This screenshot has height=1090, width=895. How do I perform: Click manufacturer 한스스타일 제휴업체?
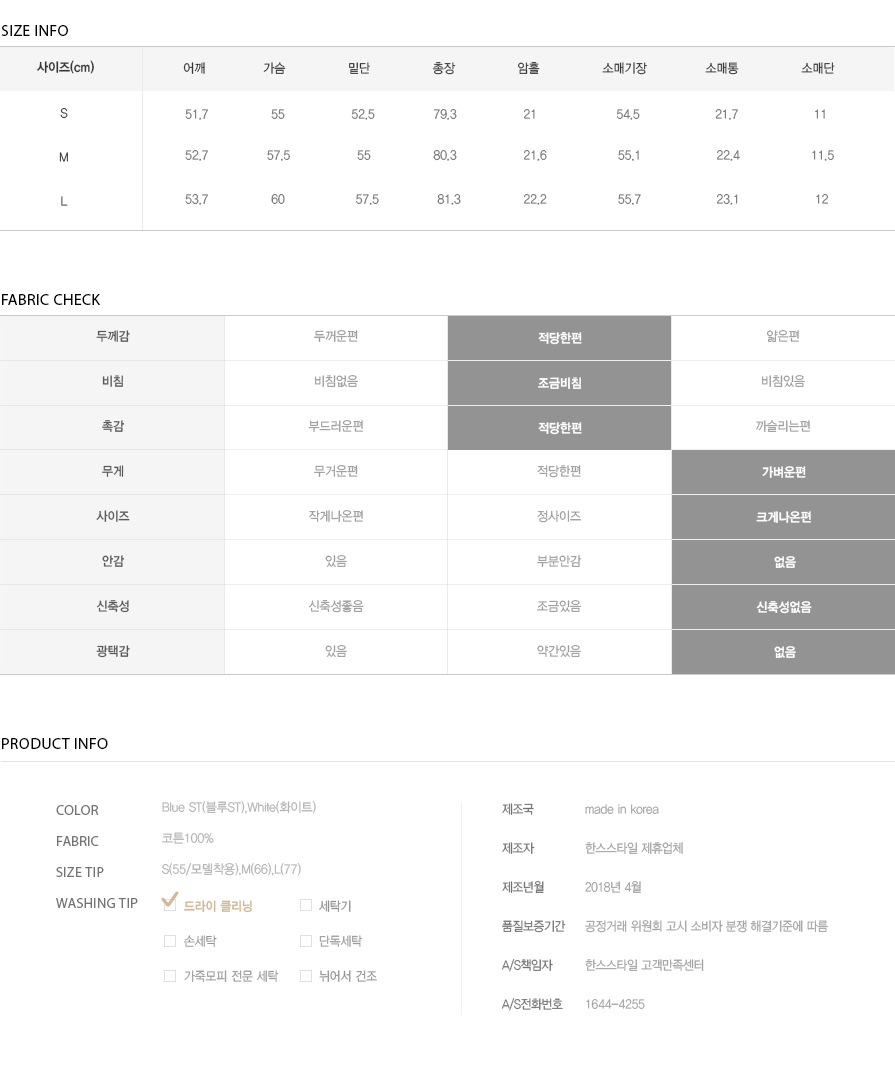pos(634,848)
